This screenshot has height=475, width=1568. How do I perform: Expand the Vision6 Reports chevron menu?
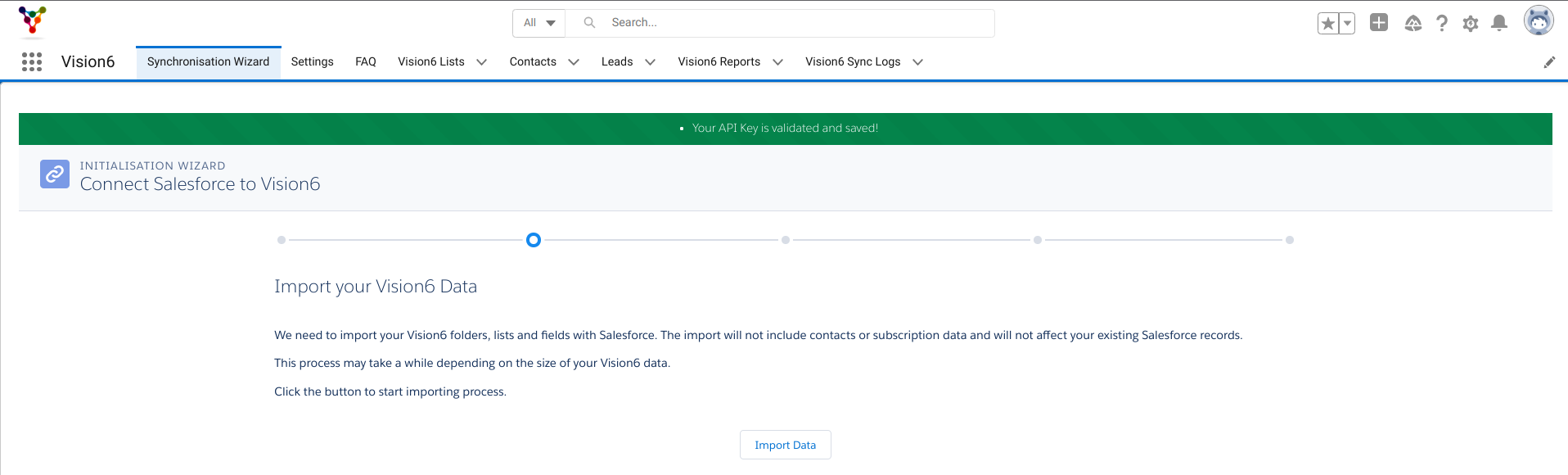click(x=778, y=62)
